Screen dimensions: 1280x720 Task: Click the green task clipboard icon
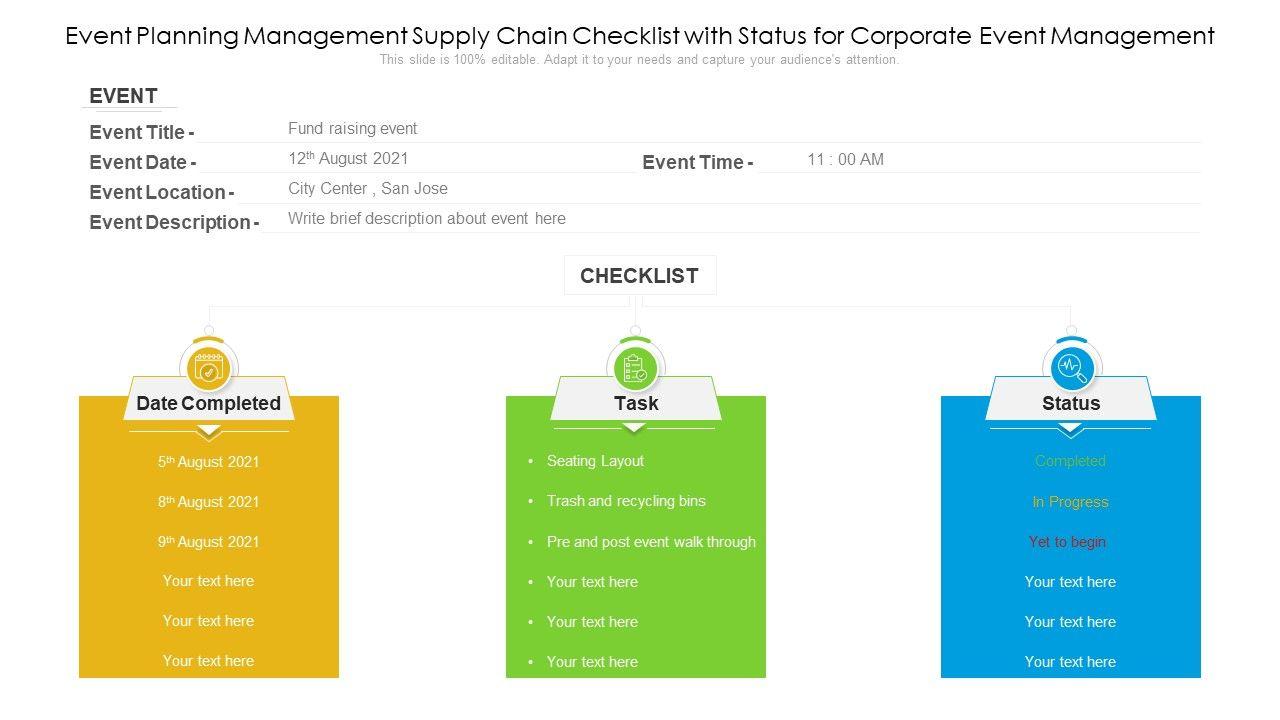click(635, 370)
